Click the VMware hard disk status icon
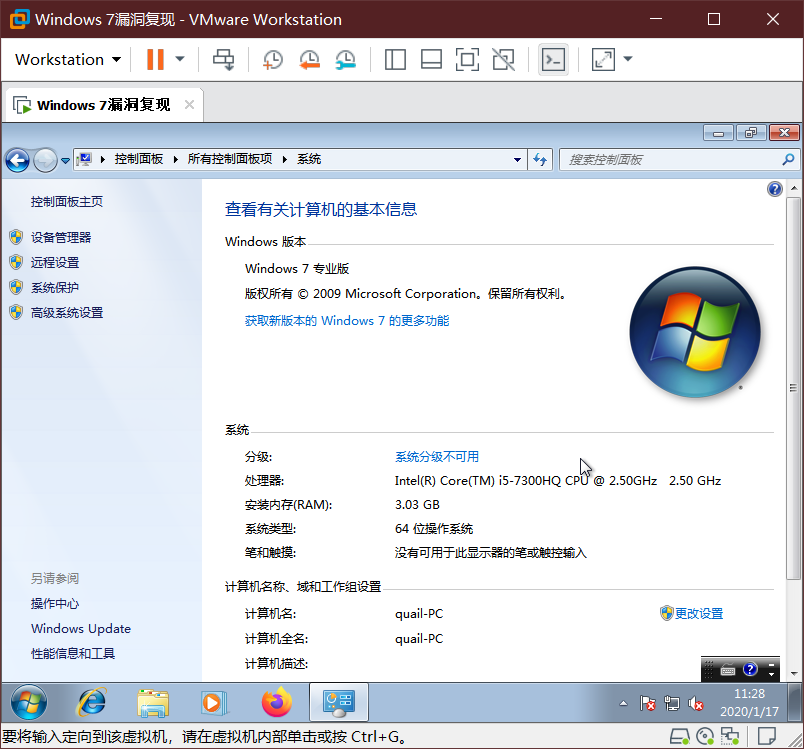 click(x=680, y=737)
